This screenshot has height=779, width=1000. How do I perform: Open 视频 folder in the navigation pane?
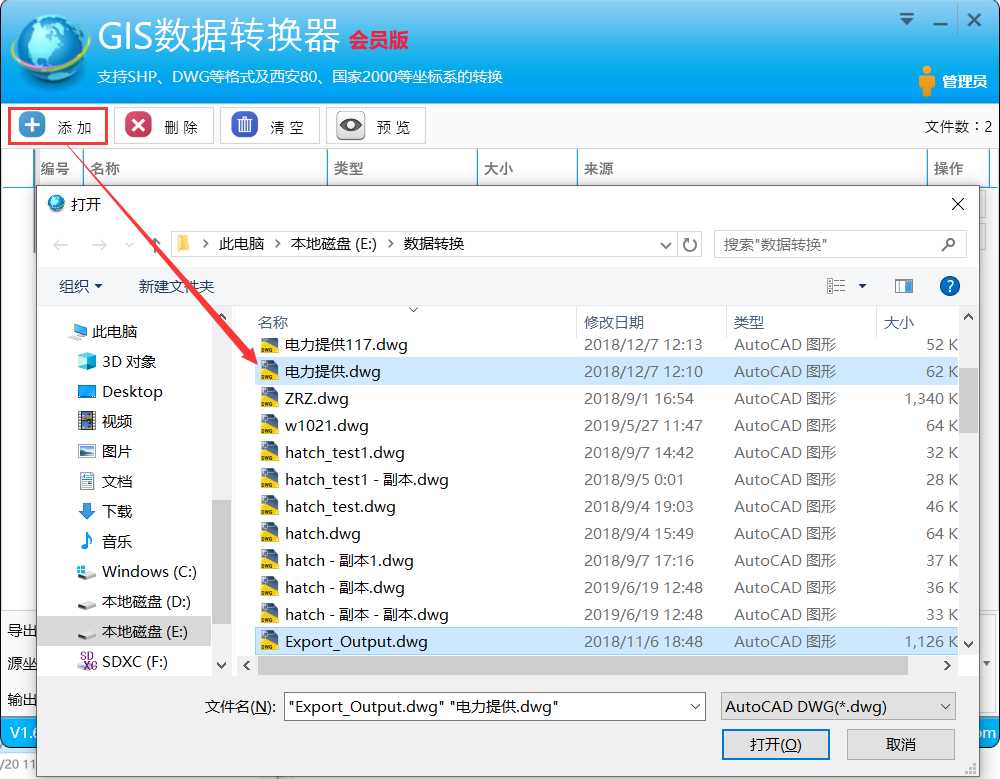(x=105, y=421)
